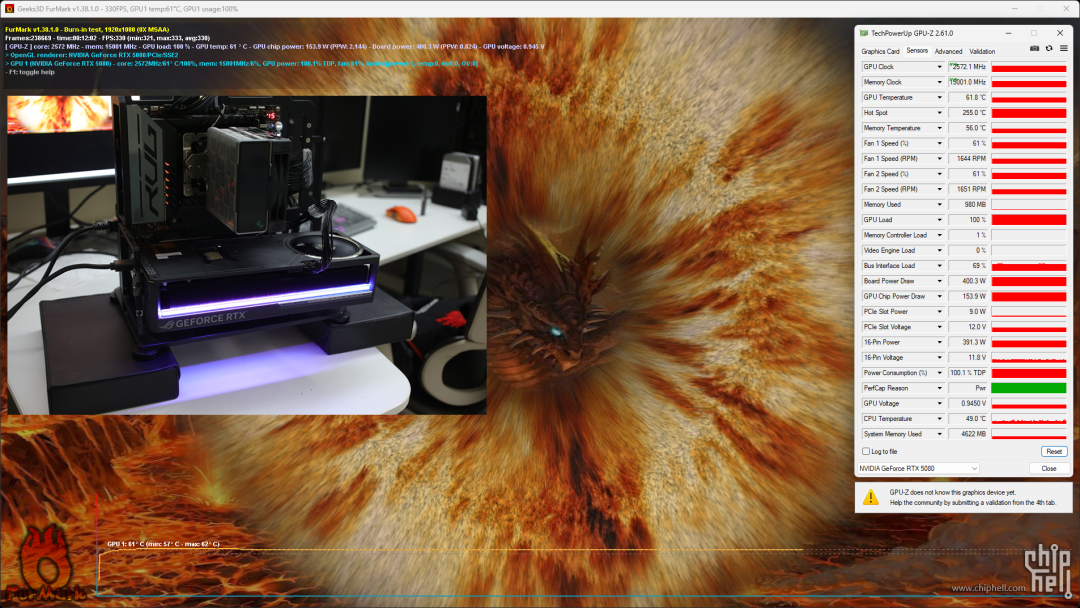
Task: Click the Power Consumption value 100.1 % TDP
Action: pyautogui.click(x=968, y=373)
